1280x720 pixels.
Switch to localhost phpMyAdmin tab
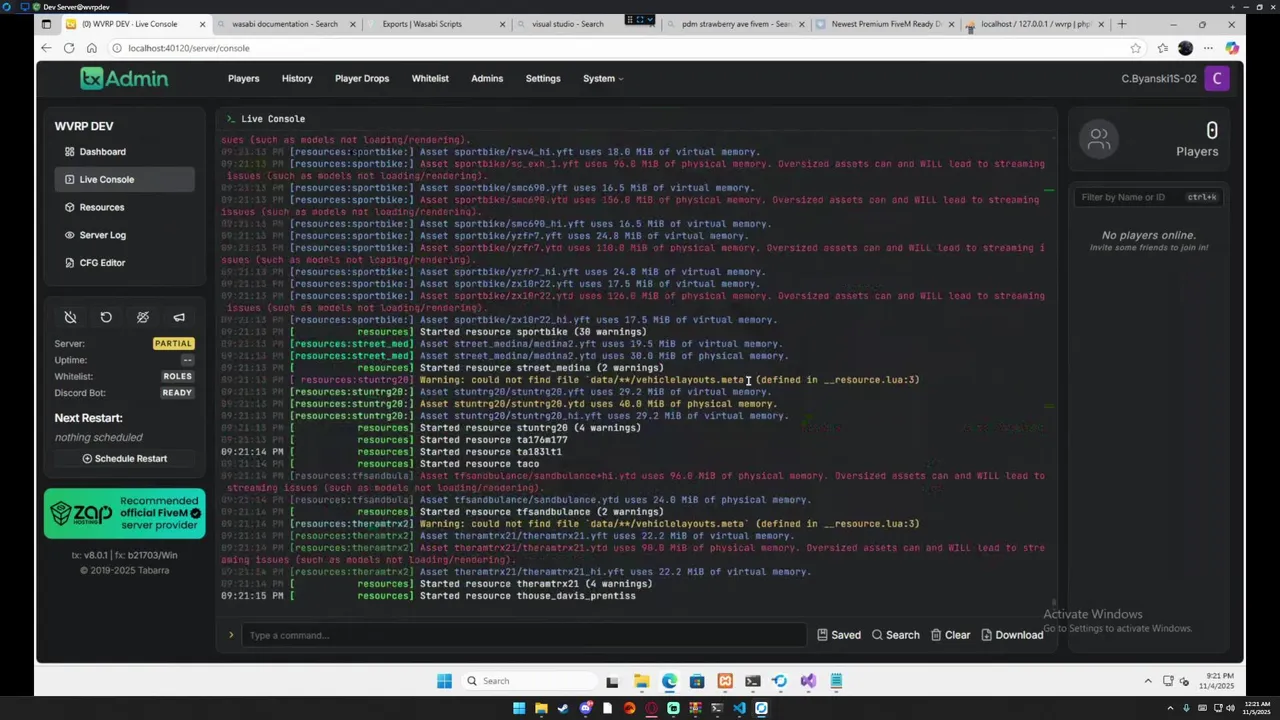(x=1035, y=24)
